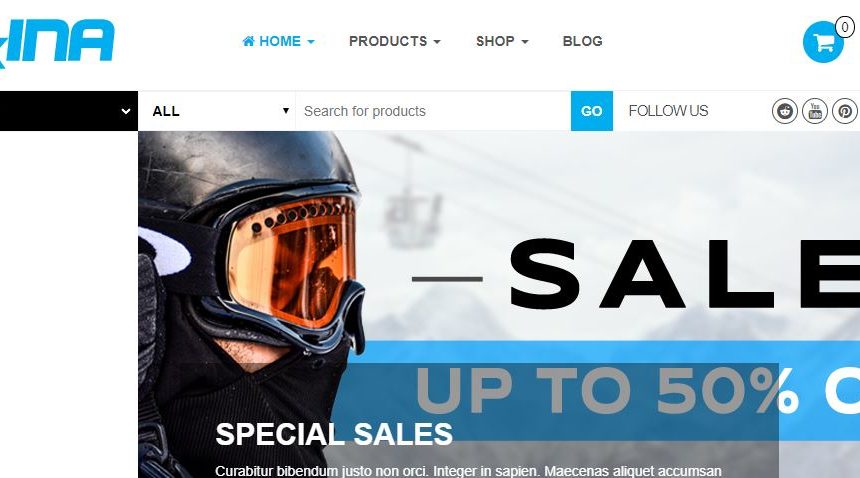860x478 pixels.
Task: Click the cart item count badge
Action: click(845, 27)
